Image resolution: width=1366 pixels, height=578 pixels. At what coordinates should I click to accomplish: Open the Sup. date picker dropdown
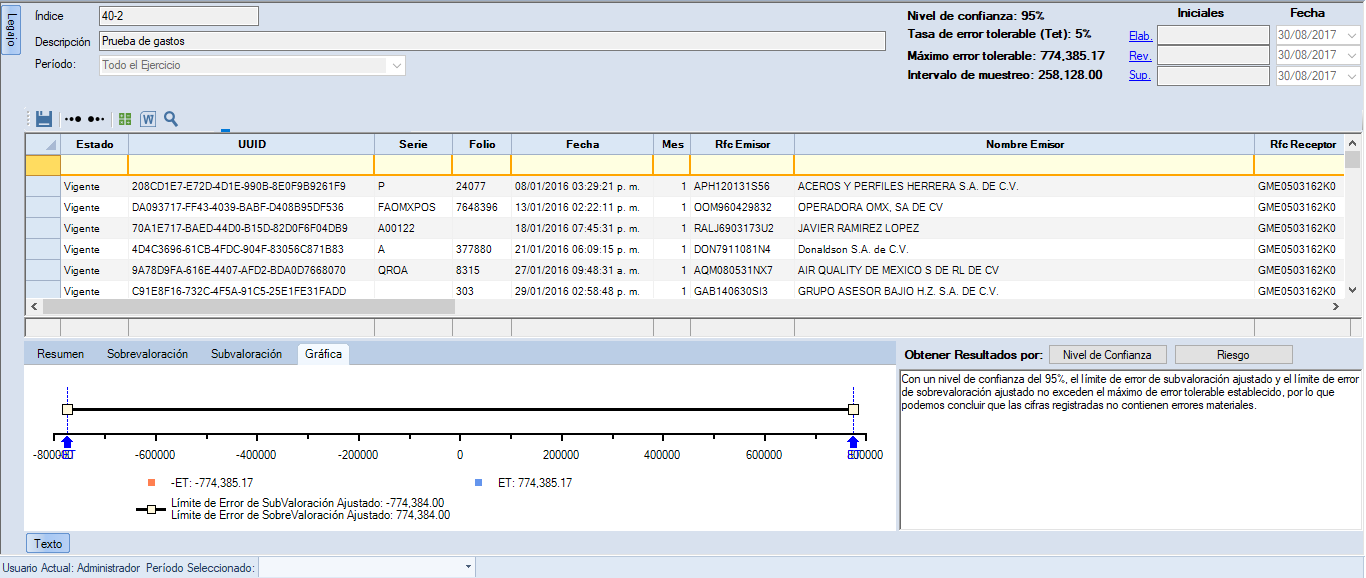coord(1353,76)
